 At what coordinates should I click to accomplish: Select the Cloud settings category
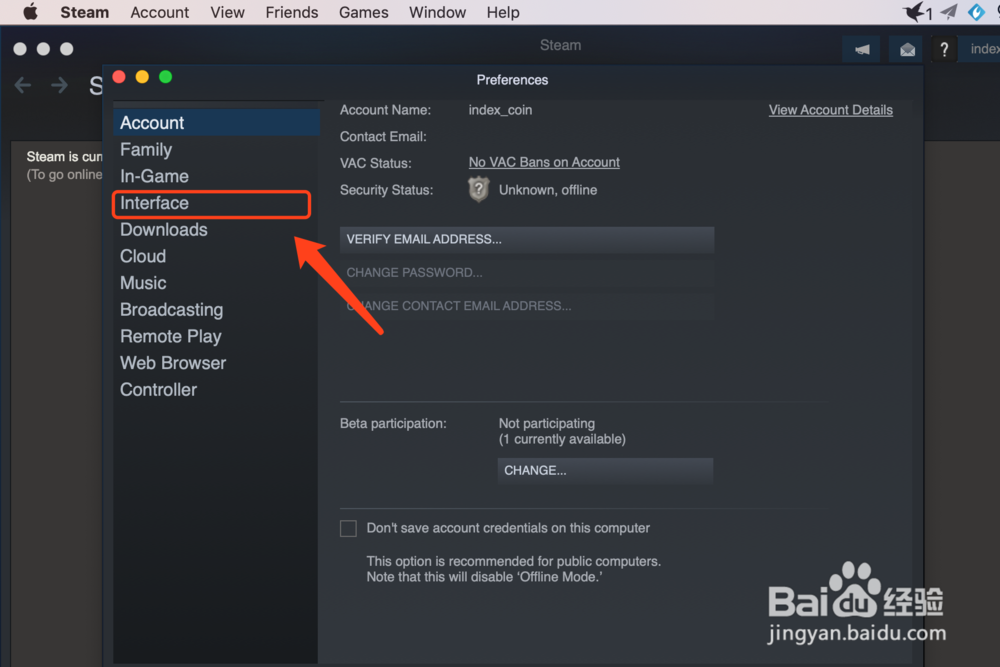pyautogui.click(x=216, y=256)
